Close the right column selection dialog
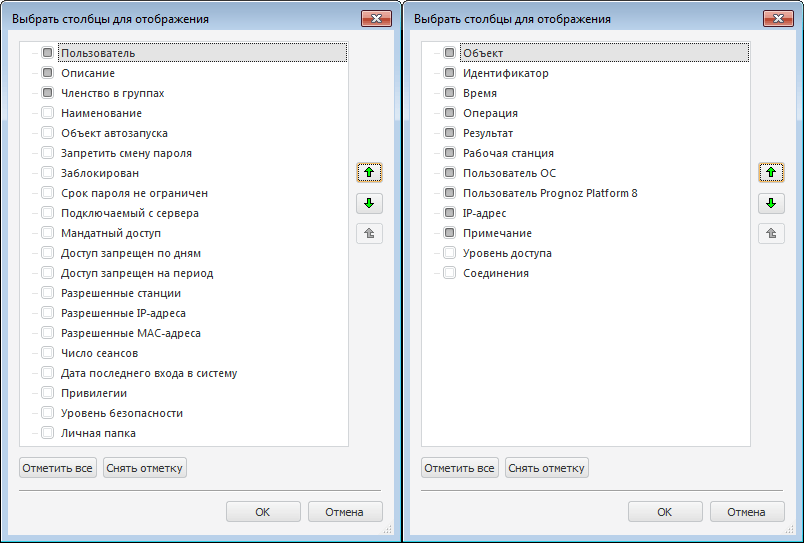 pos(777,18)
